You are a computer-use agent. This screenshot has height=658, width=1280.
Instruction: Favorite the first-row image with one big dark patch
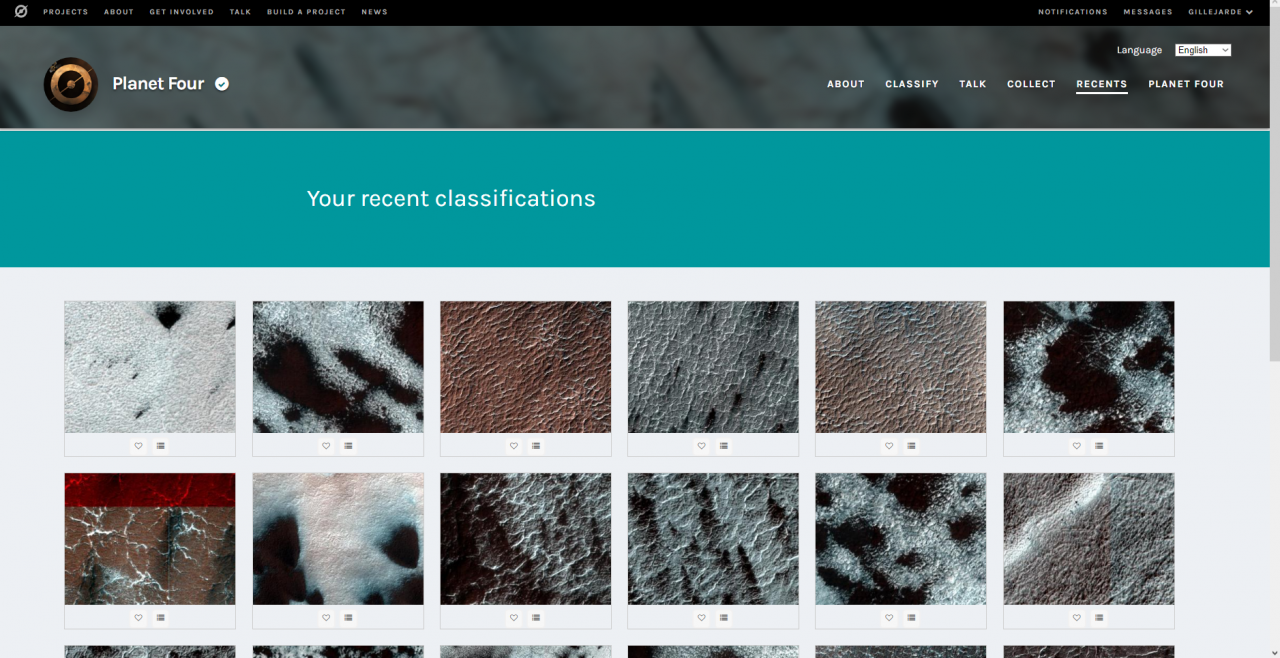click(1077, 446)
